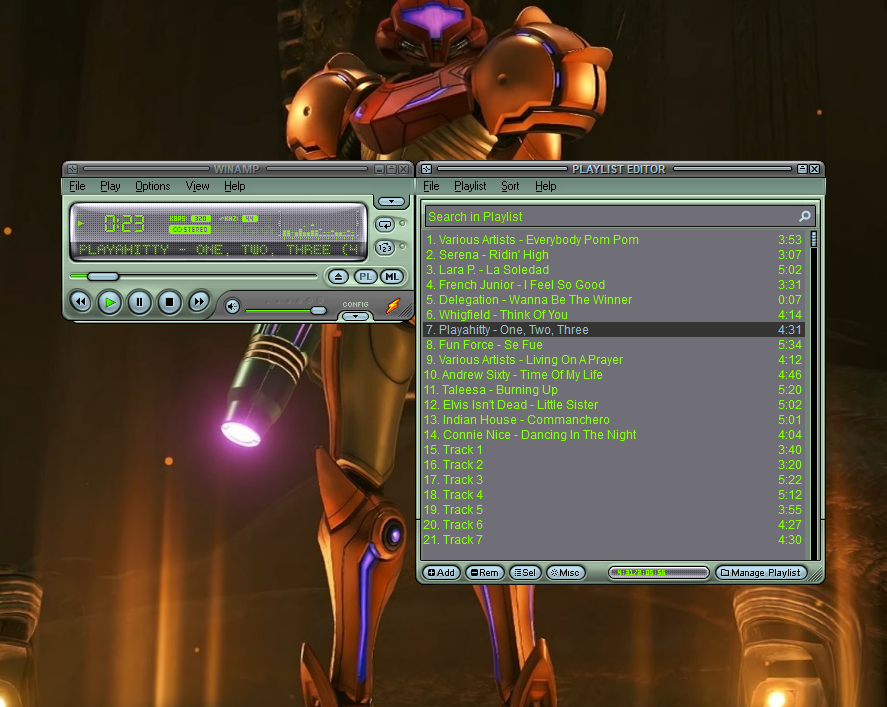
Task: Toggle Shuffle 123 button
Action: tap(385, 248)
